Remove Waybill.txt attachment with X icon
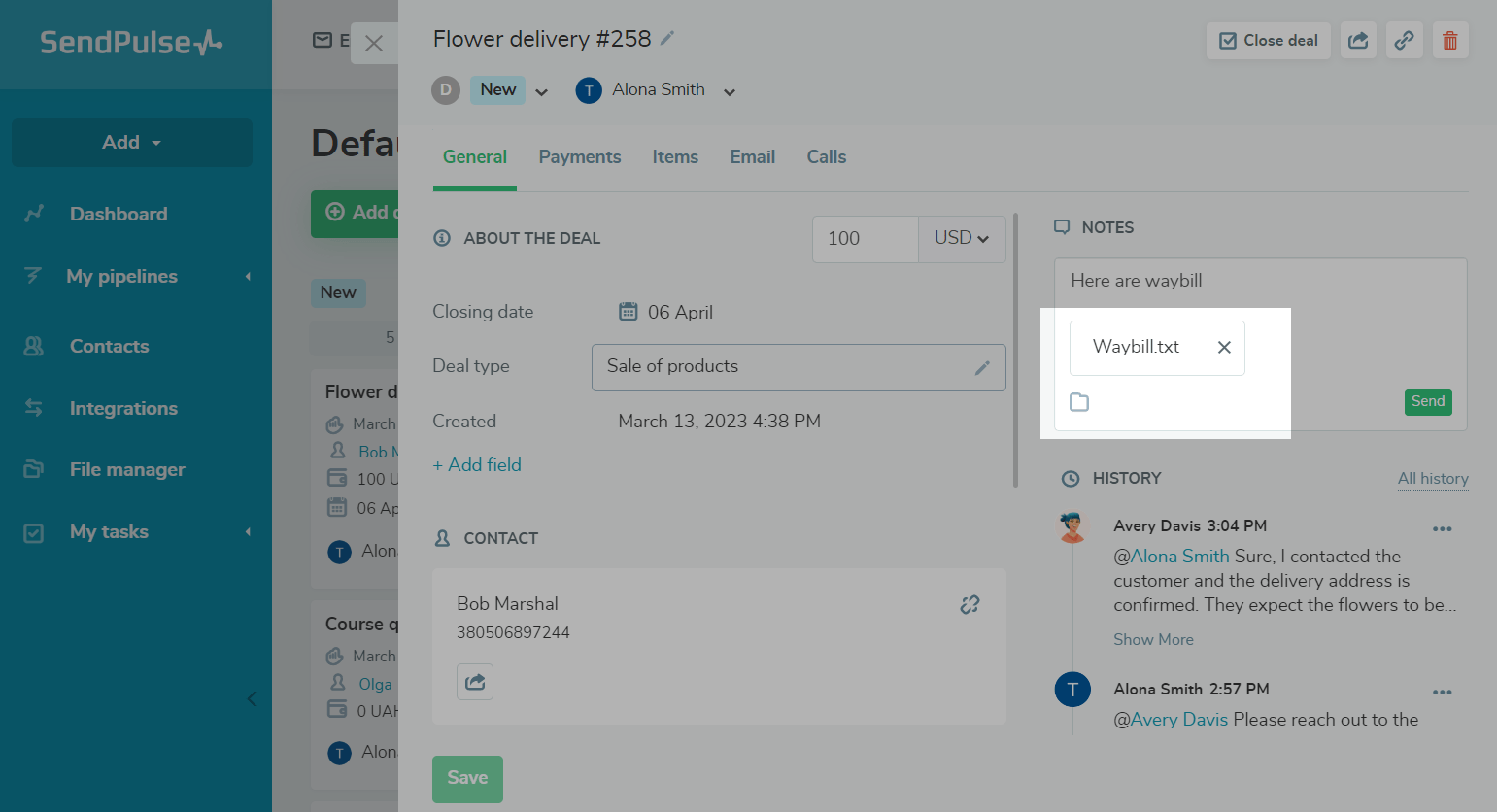The image size is (1497, 812). pyautogui.click(x=1224, y=348)
